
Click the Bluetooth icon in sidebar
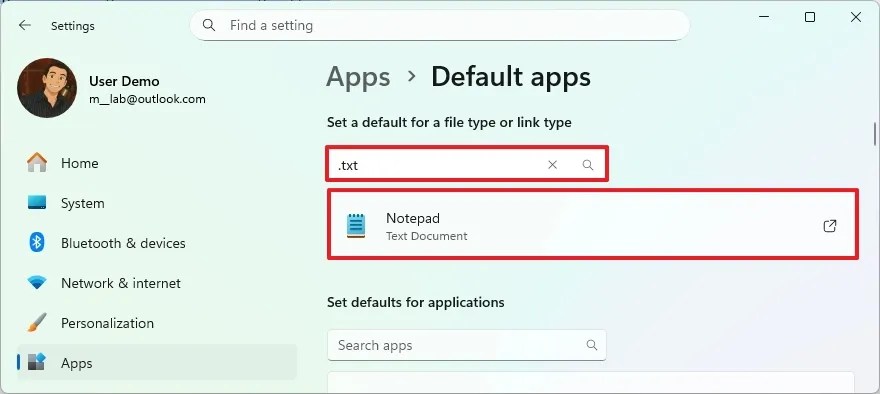click(37, 242)
